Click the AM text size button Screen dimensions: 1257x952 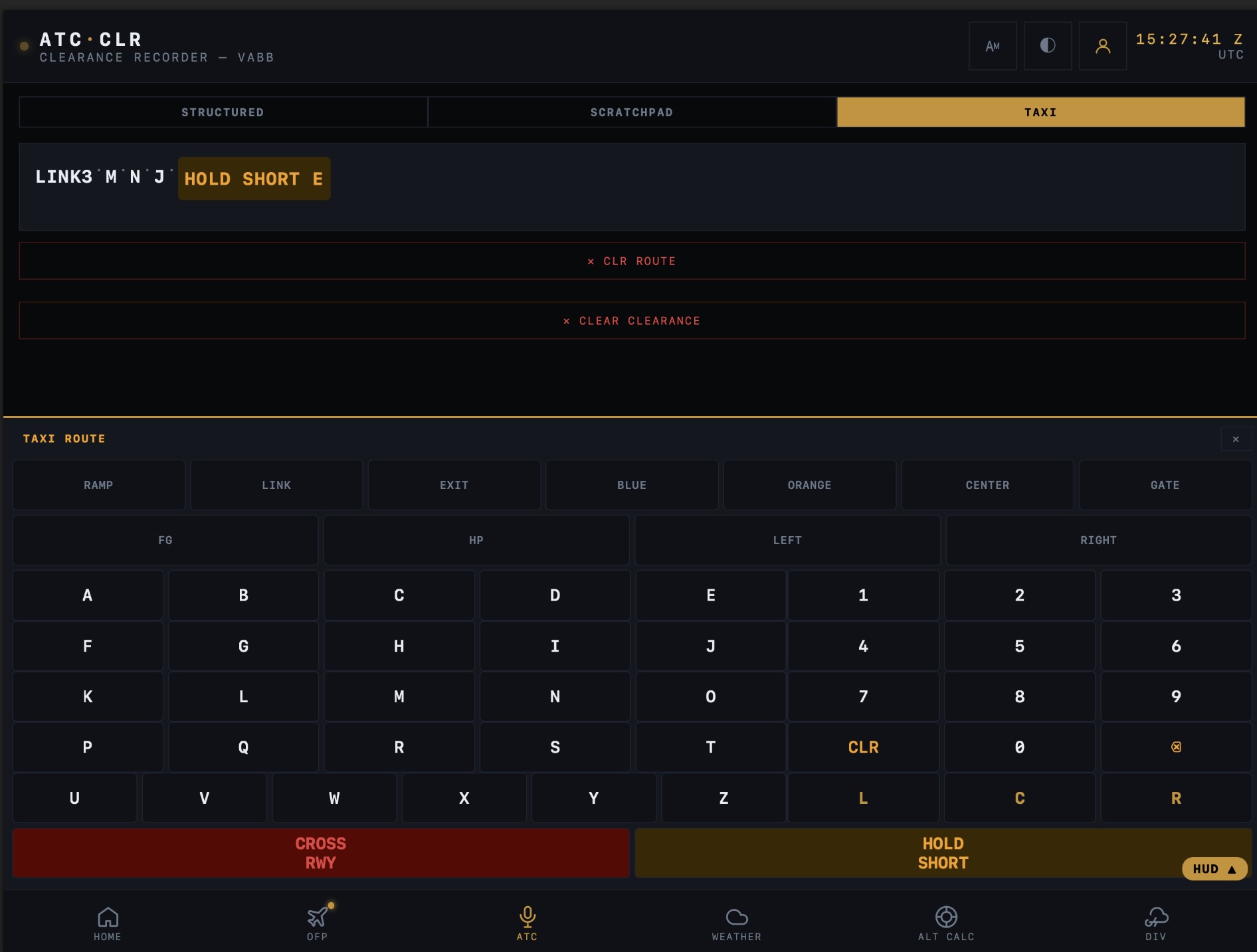tap(993, 46)
